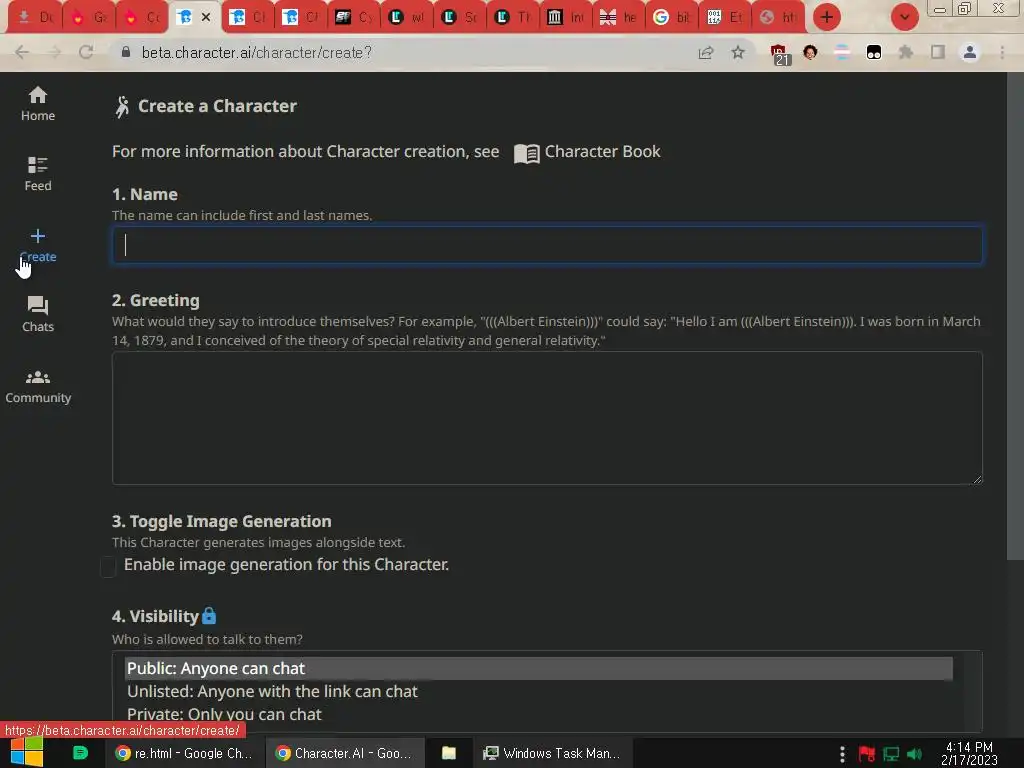The width and height of the screenshot is (1024, 768).
Task: Click the browser forward arrow
Action: click(54, 52)
